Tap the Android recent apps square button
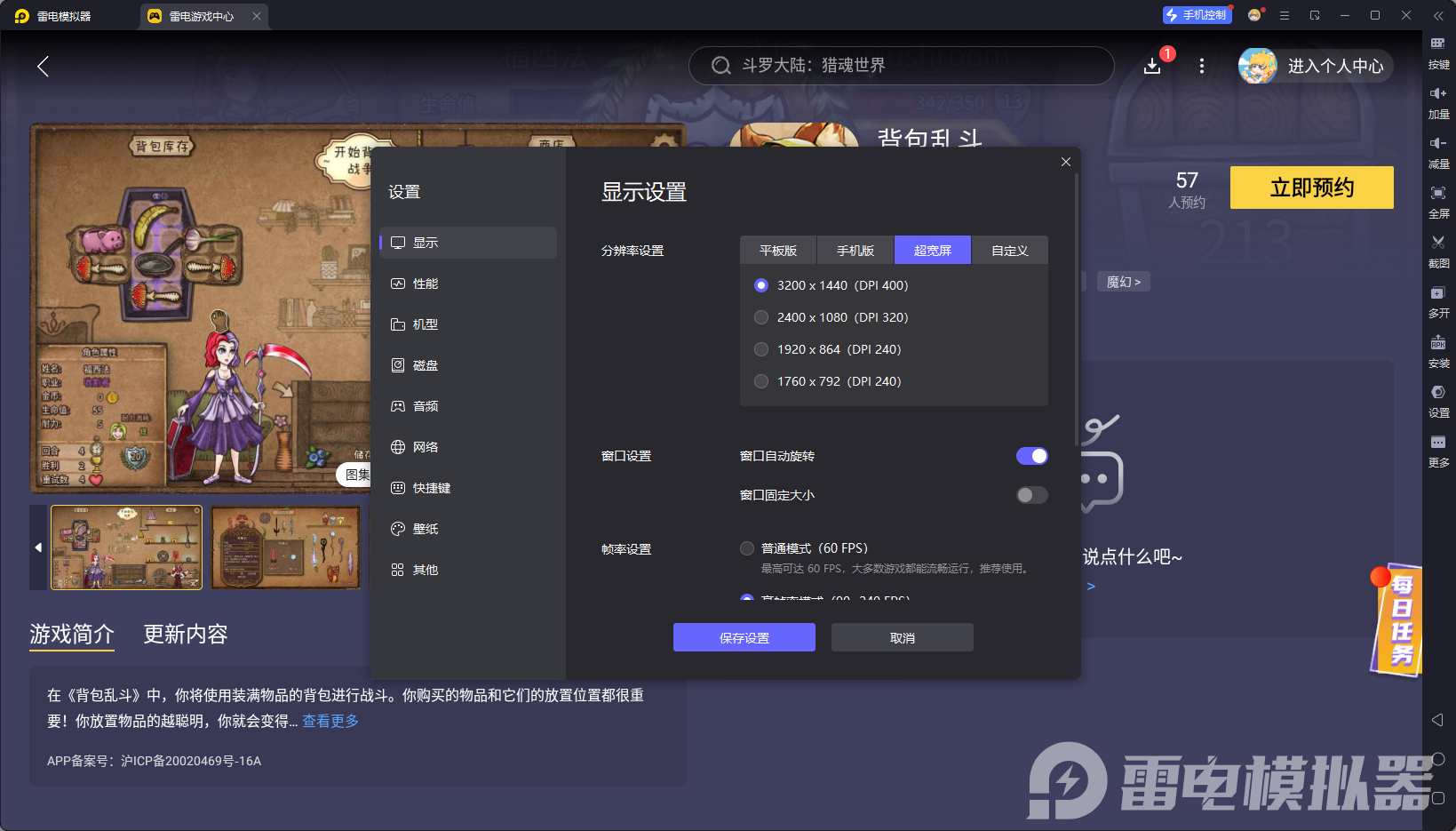Image resolution: width=1456 pixels, height=831 pixels. [1438, 798]
